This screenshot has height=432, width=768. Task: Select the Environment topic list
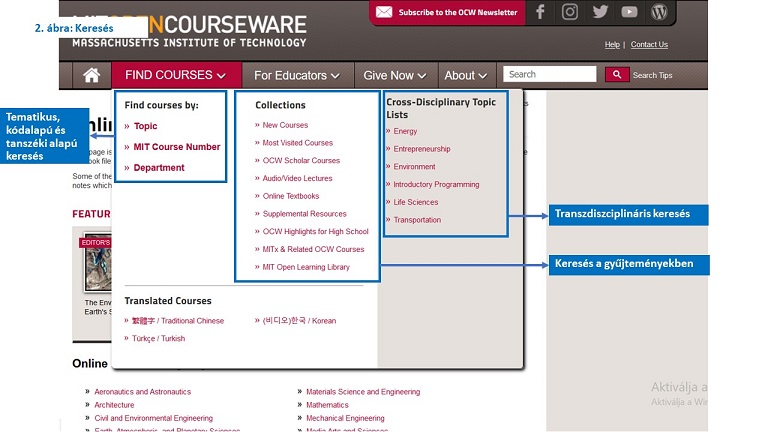coord(414,167)
